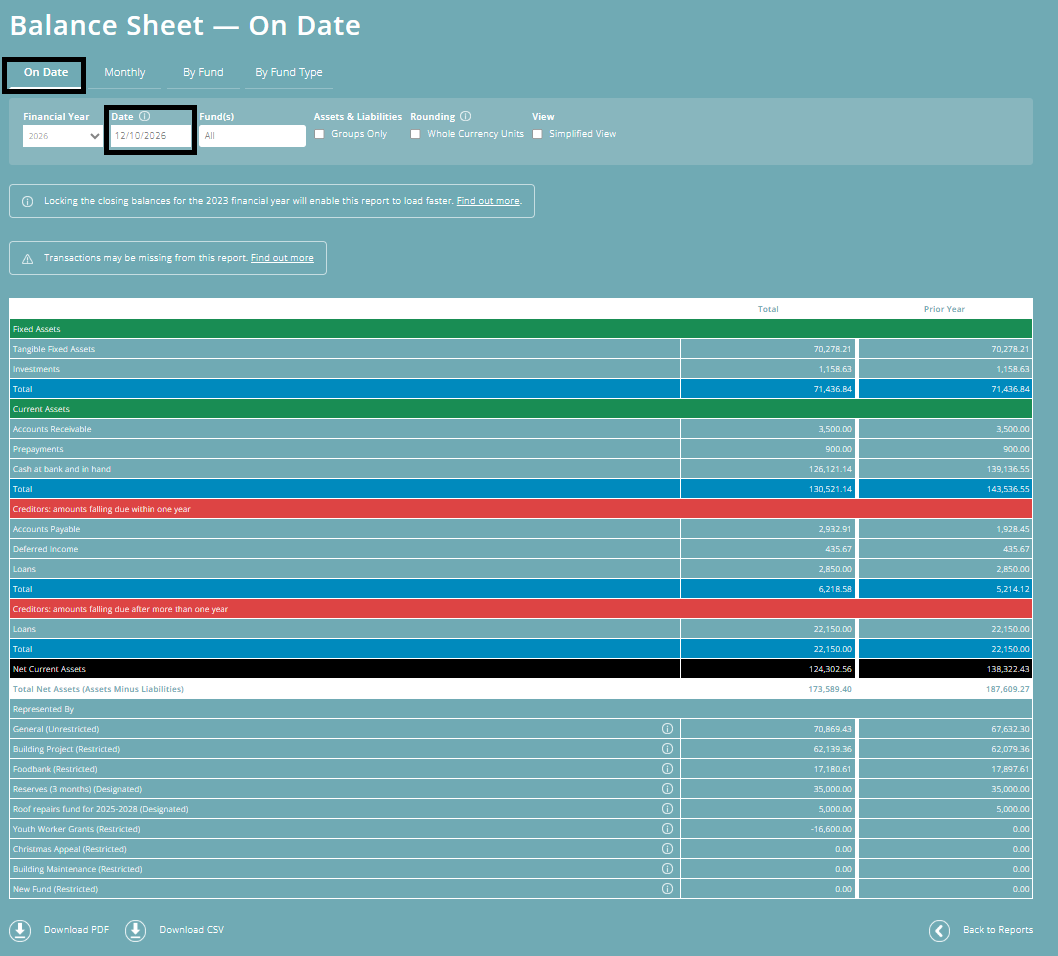Image resolution: width=1058 pixels, height=956 pixels.
Task: Click the Total column header
Action: pyautogui.click(x=768, y=309)
